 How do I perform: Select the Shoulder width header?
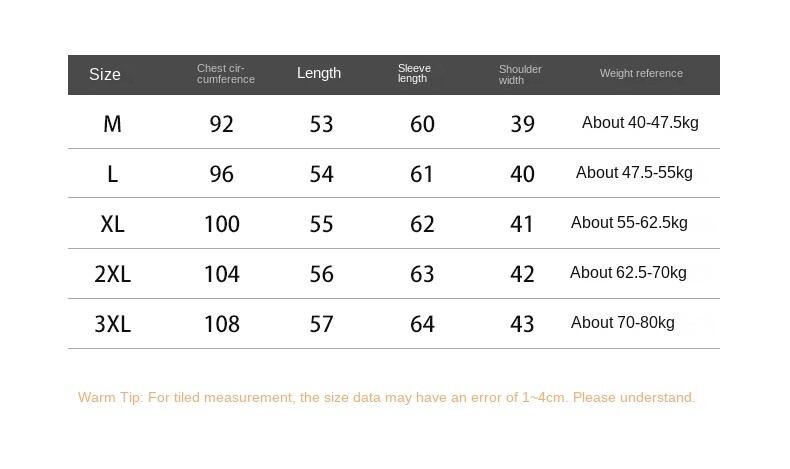520,75
